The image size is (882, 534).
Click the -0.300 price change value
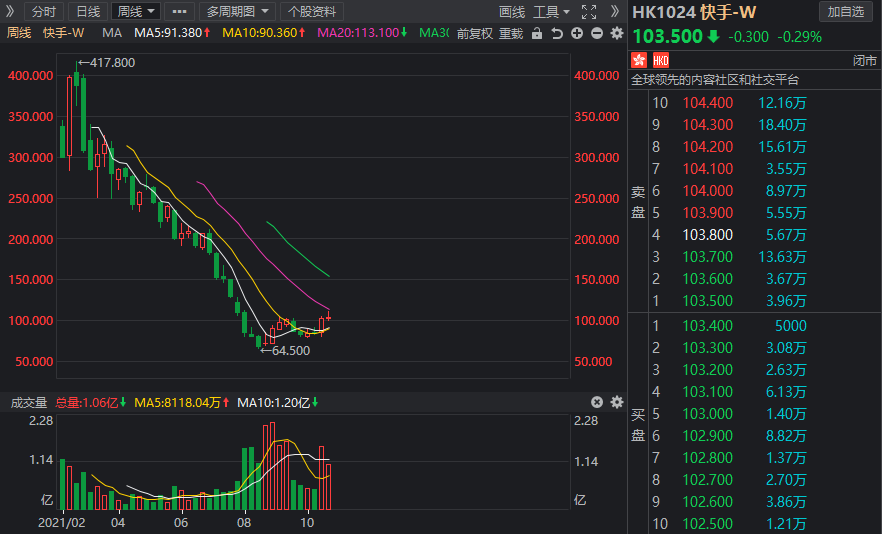coord(748,37)
